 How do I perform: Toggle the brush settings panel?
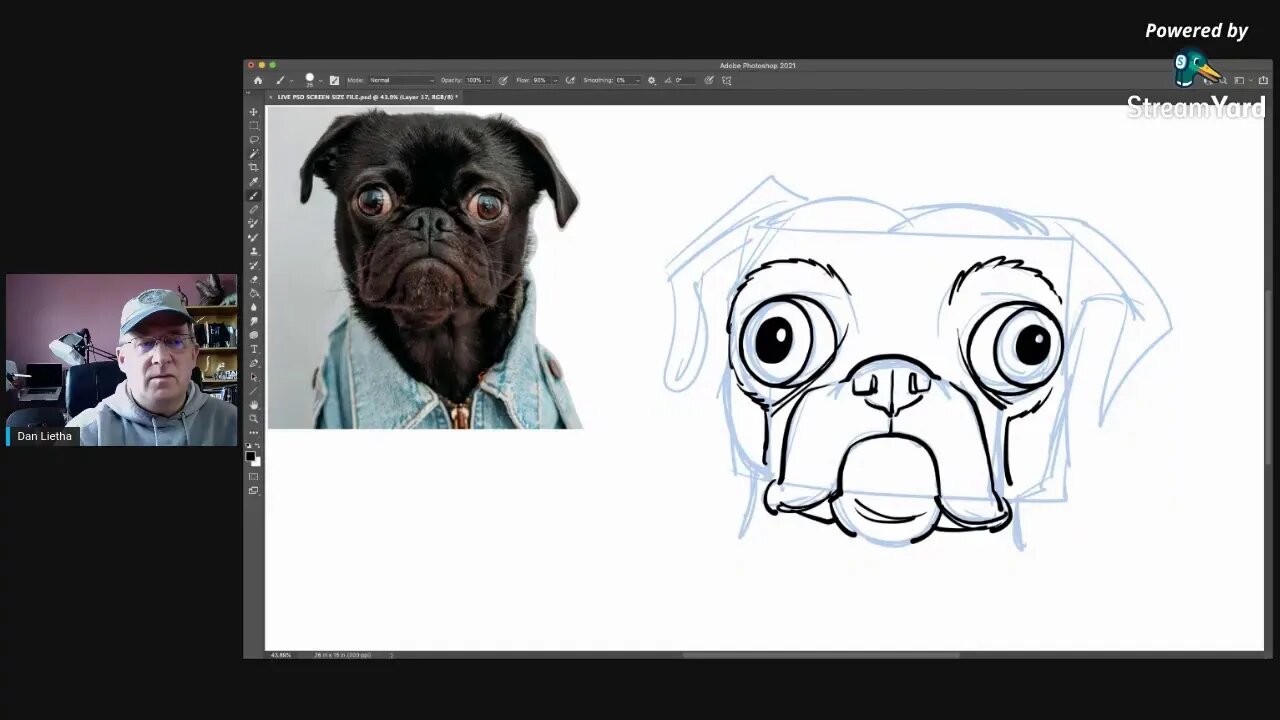pyautogui.click(x=334, y=80)
